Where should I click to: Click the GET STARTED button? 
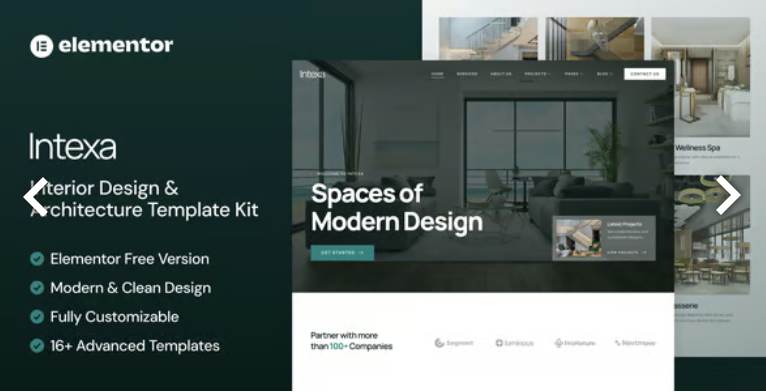[x=342, y=253]
